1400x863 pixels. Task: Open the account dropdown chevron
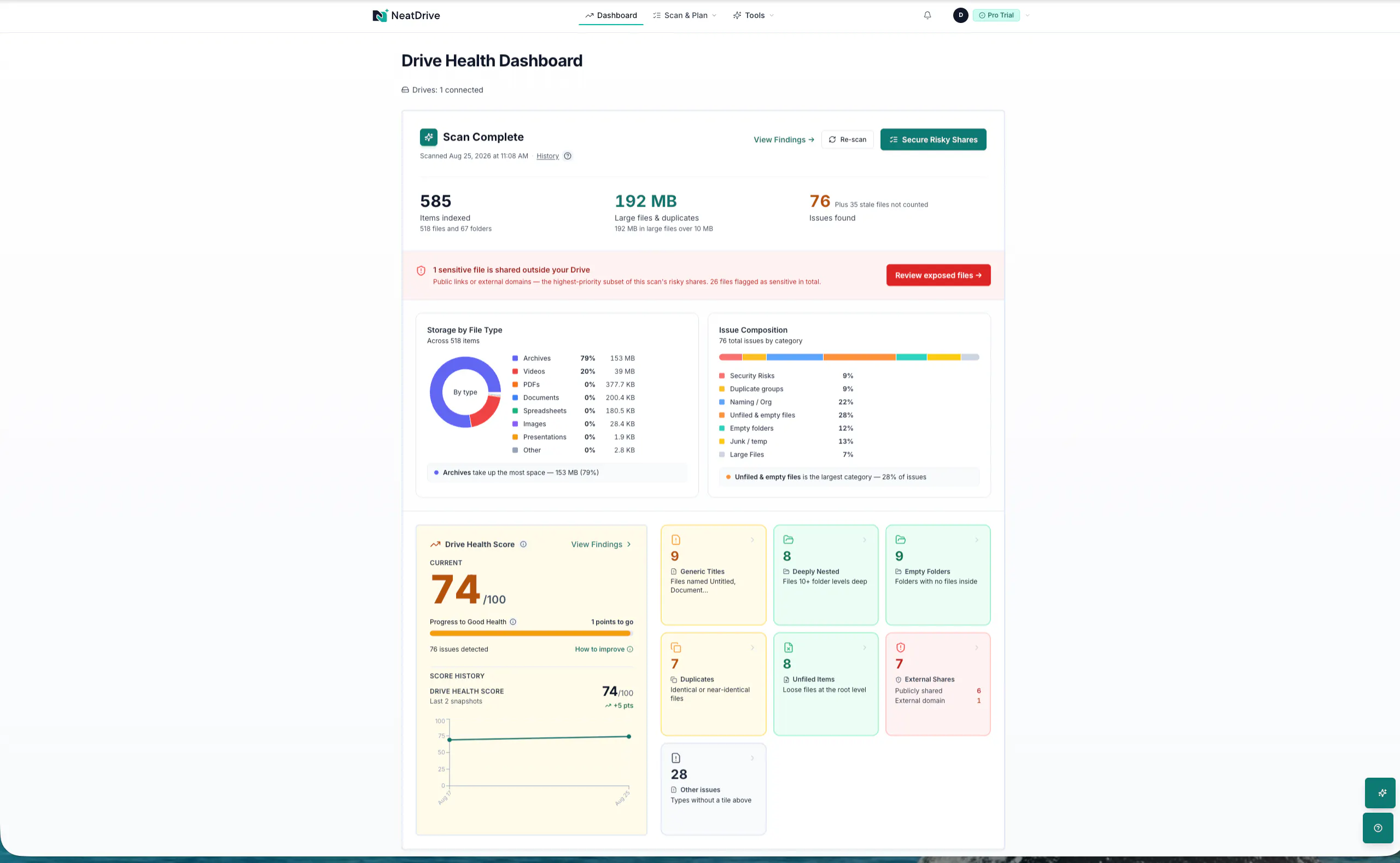1028,15
